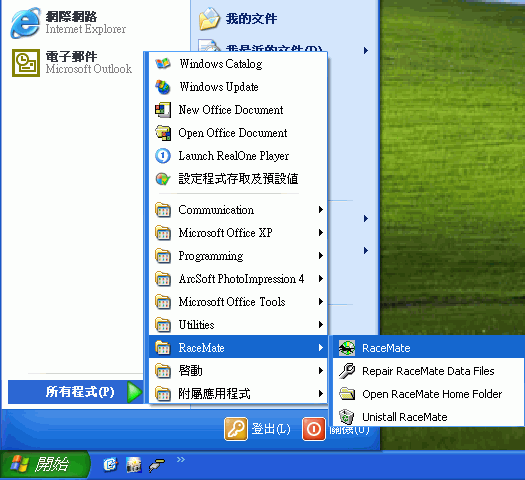Screen dimensions: 525x480
Task: Click the red shutdown power button
Action: (314, 429)
